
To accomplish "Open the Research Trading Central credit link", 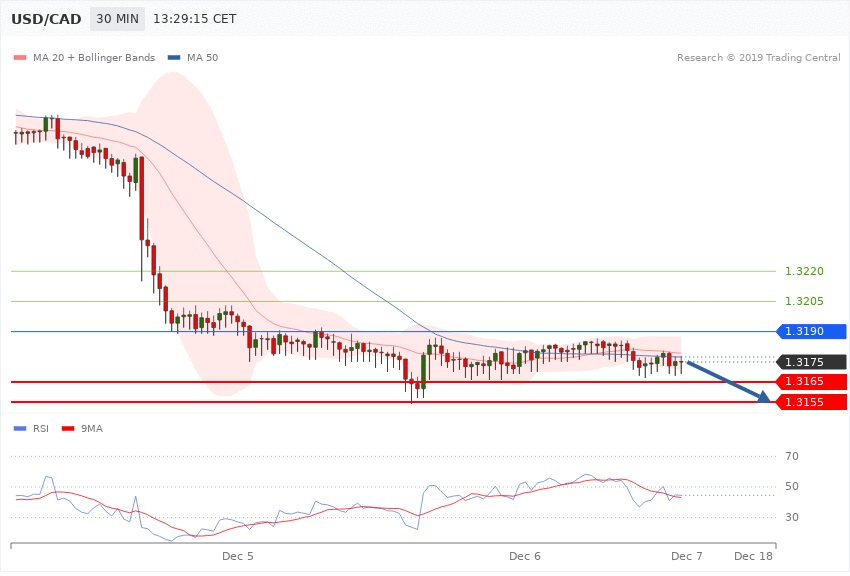I will coord(758,58).
